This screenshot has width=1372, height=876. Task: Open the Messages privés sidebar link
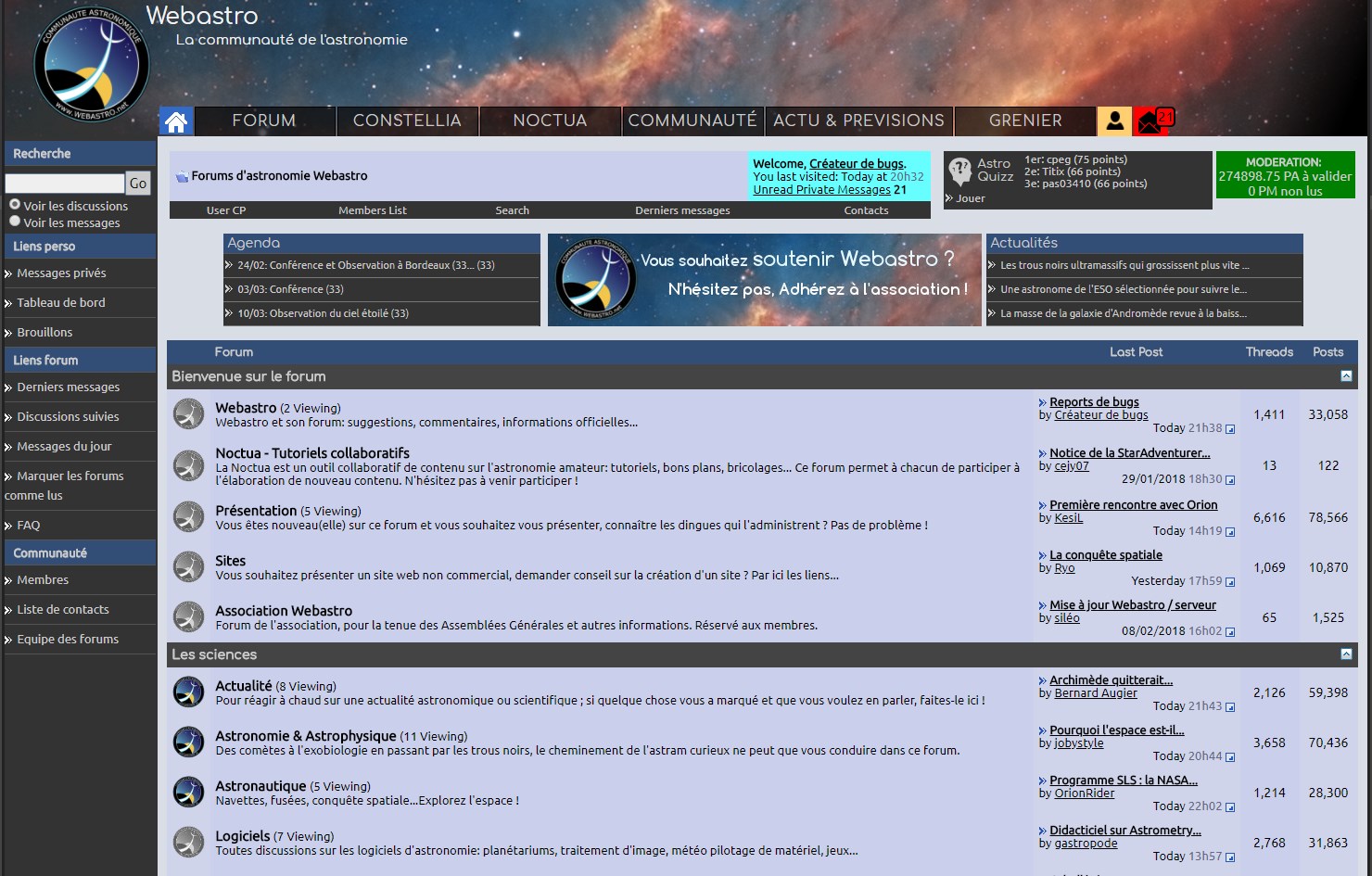click(x=61, y=273)
